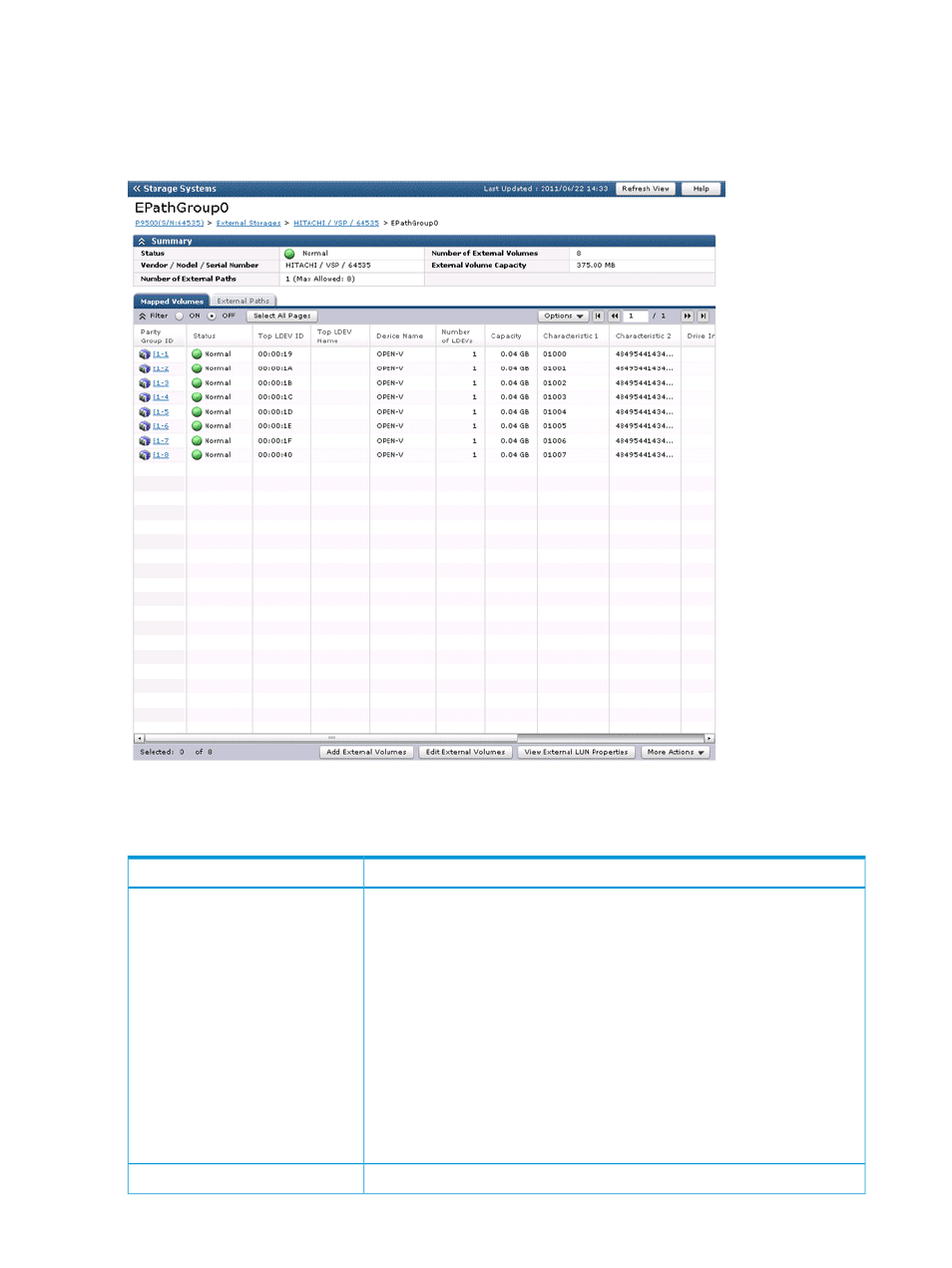Click the horizontal scrollbar thumb

point(330,738)
